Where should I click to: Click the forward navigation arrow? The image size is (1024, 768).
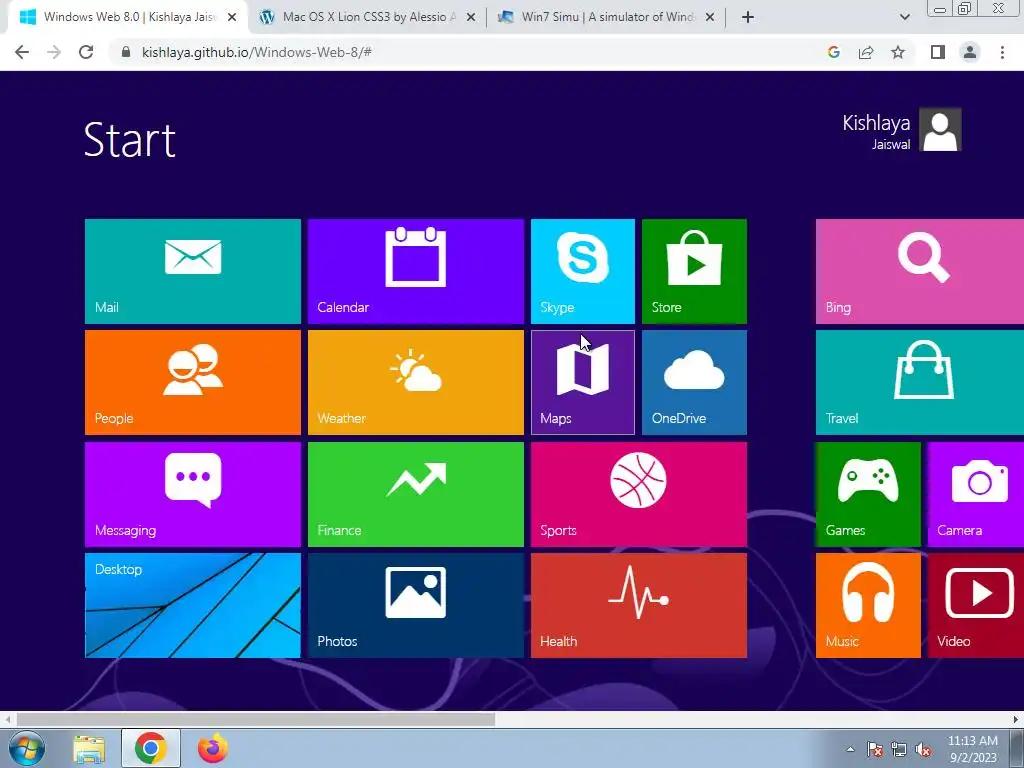coord(54,52)
